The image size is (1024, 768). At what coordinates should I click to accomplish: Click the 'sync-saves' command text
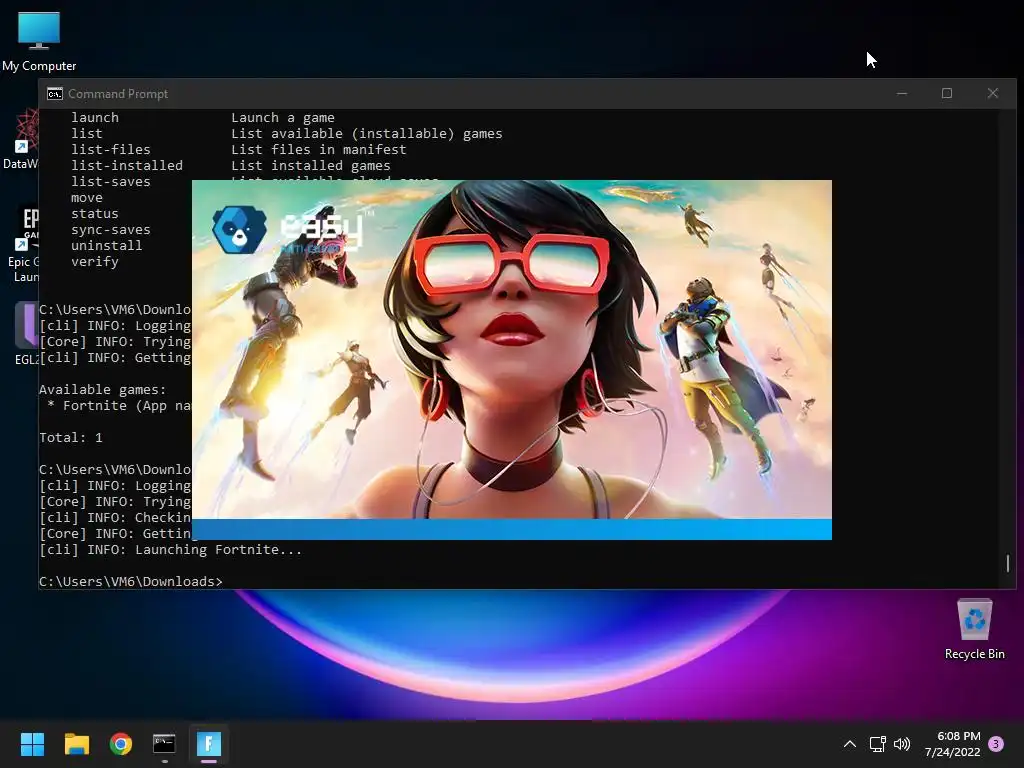click(x=110, y=230)
